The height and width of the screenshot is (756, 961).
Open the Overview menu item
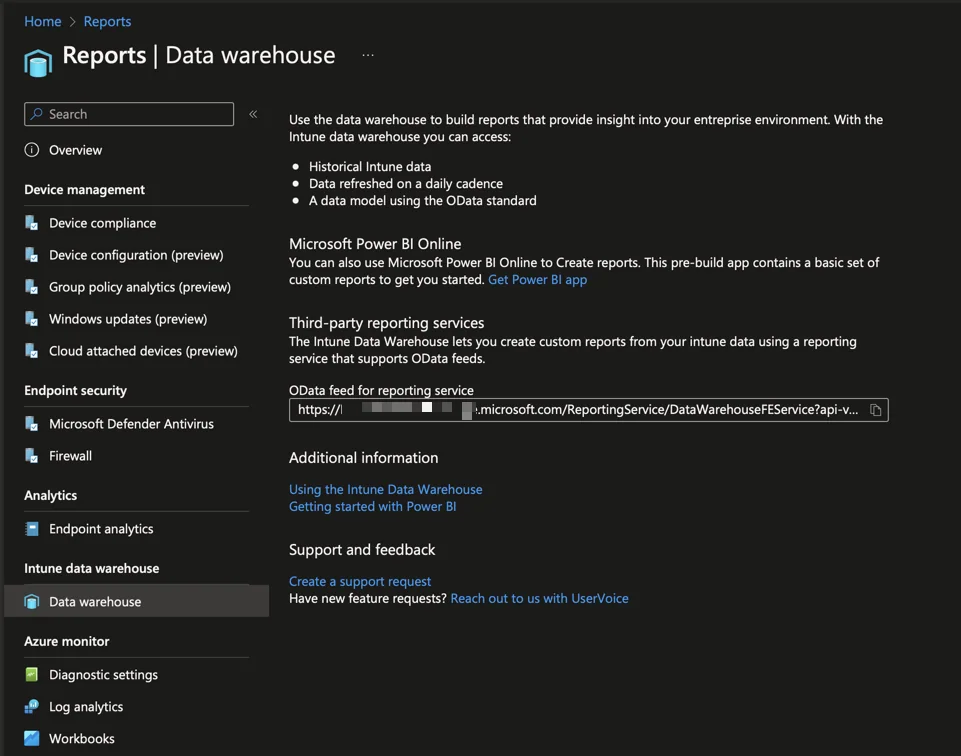[x=75, y=150]
